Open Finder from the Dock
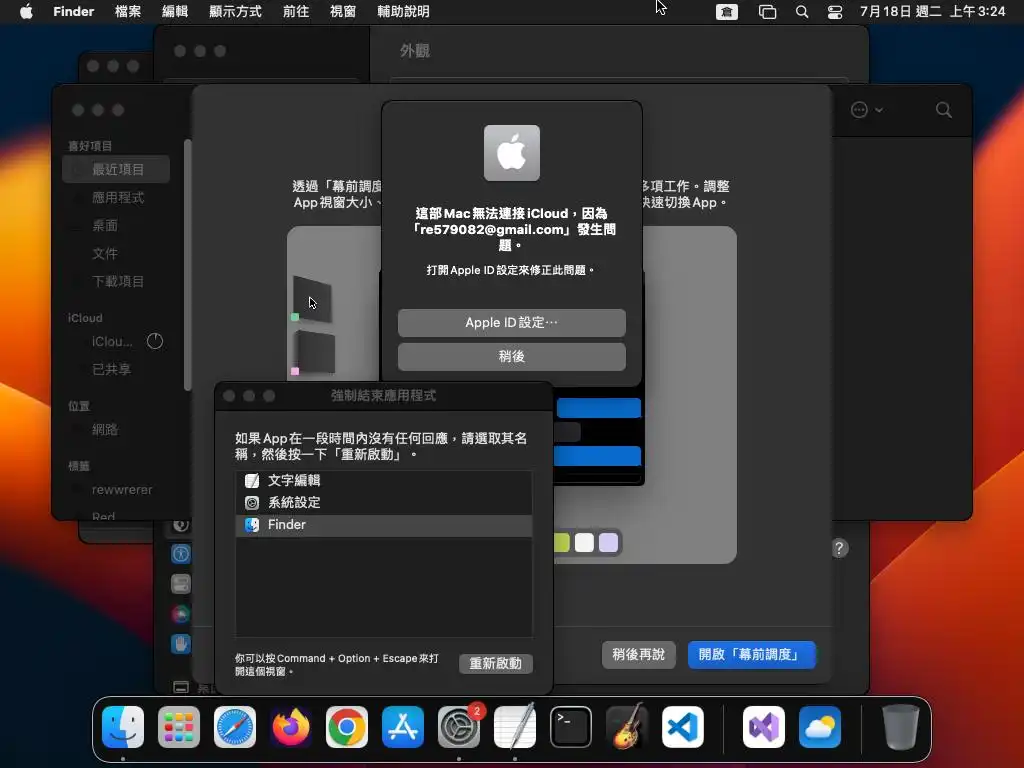The width and height of the screenshot is (1024, 768). (123, 727)
